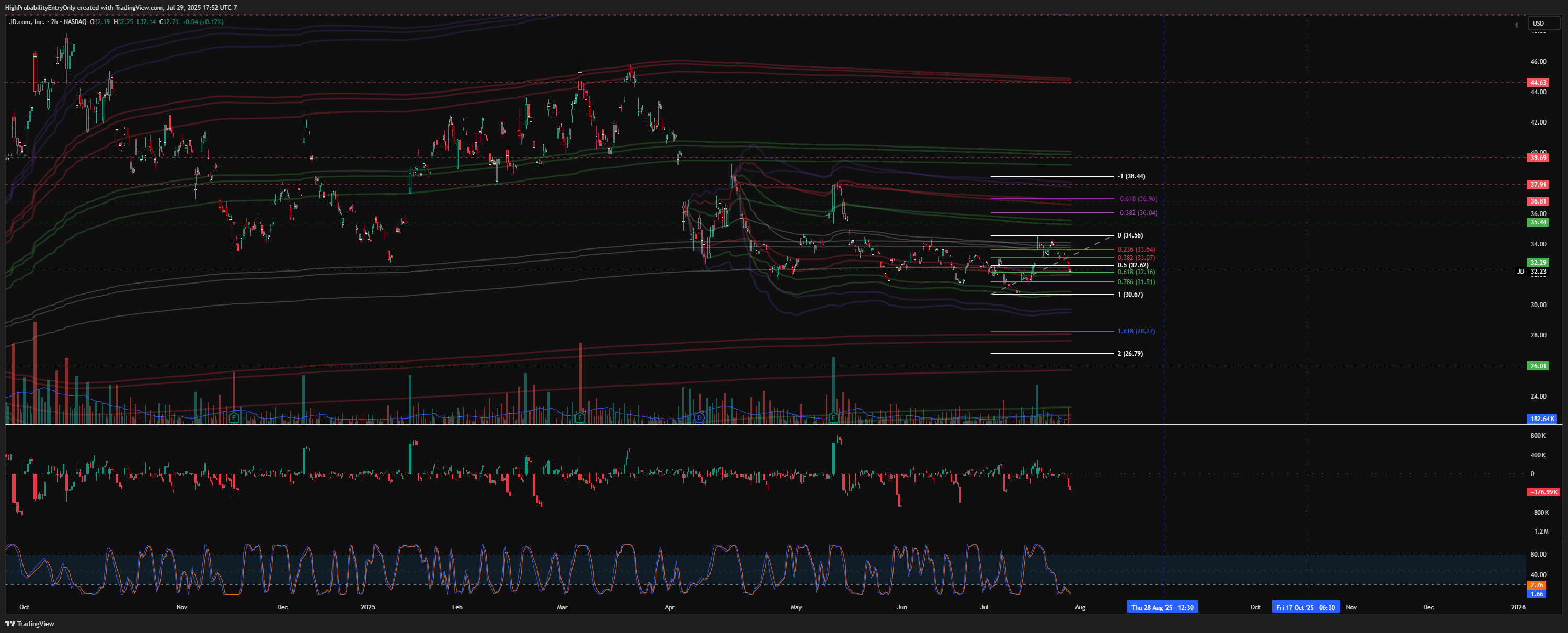Click the earnings E marker near May
Image resolution: width=1568 pixels, height=633 pixels.
click(833, 417)
